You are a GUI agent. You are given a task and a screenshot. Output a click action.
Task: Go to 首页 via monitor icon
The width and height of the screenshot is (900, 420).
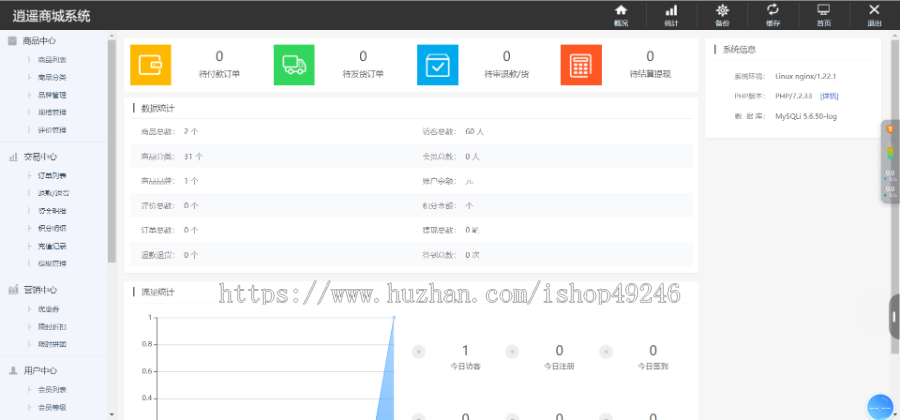824,10
